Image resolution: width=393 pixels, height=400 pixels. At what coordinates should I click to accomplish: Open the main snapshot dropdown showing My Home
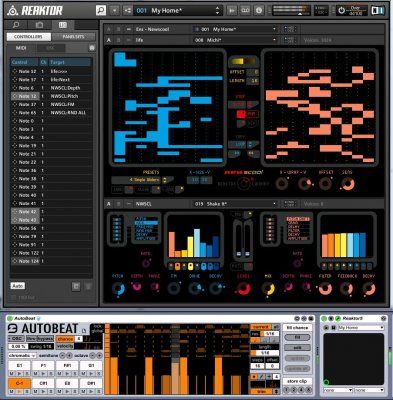pyautogui.click(x=178, y=11)
